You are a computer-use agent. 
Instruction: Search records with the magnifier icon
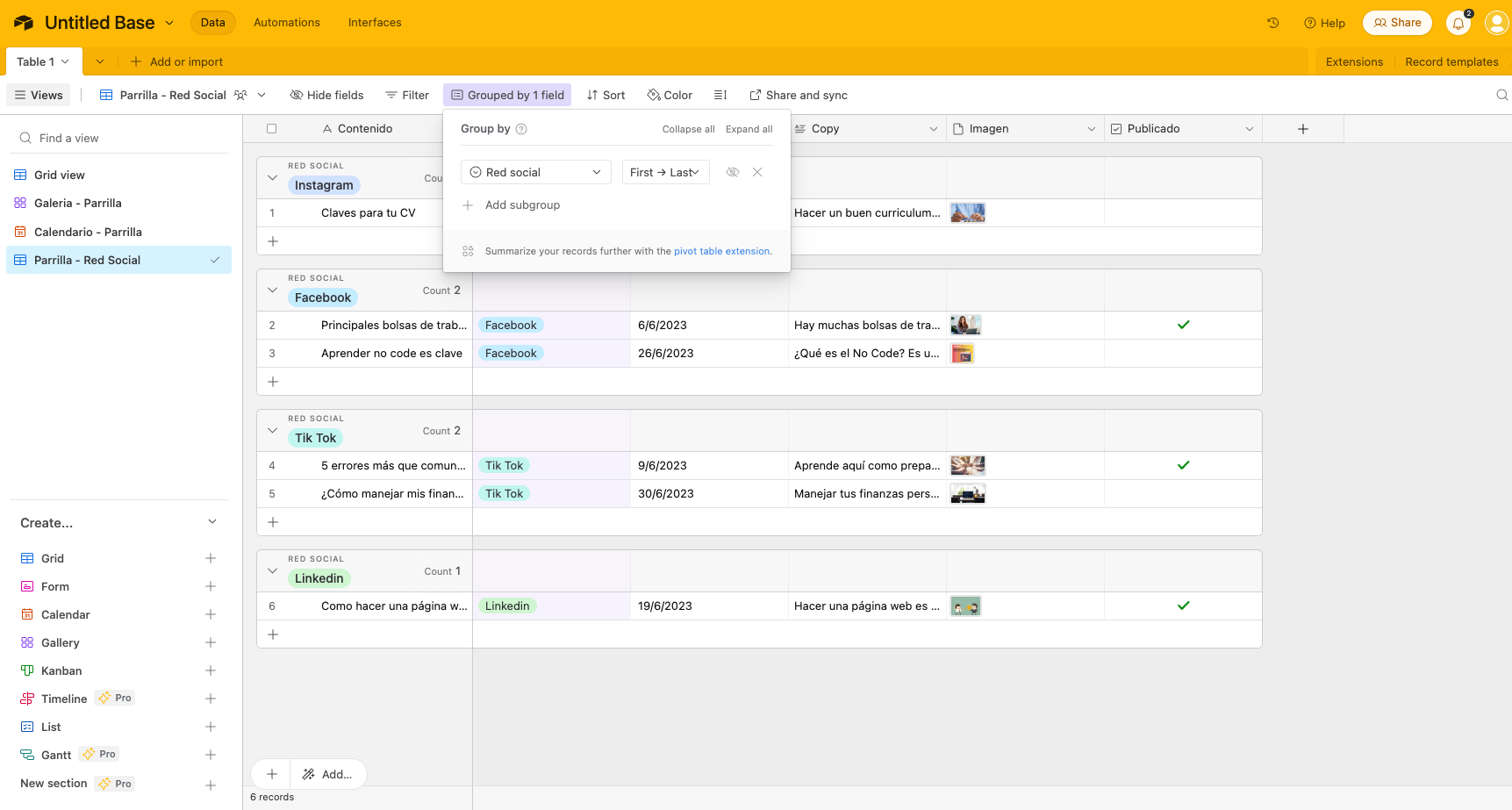tap(1501, 95)
